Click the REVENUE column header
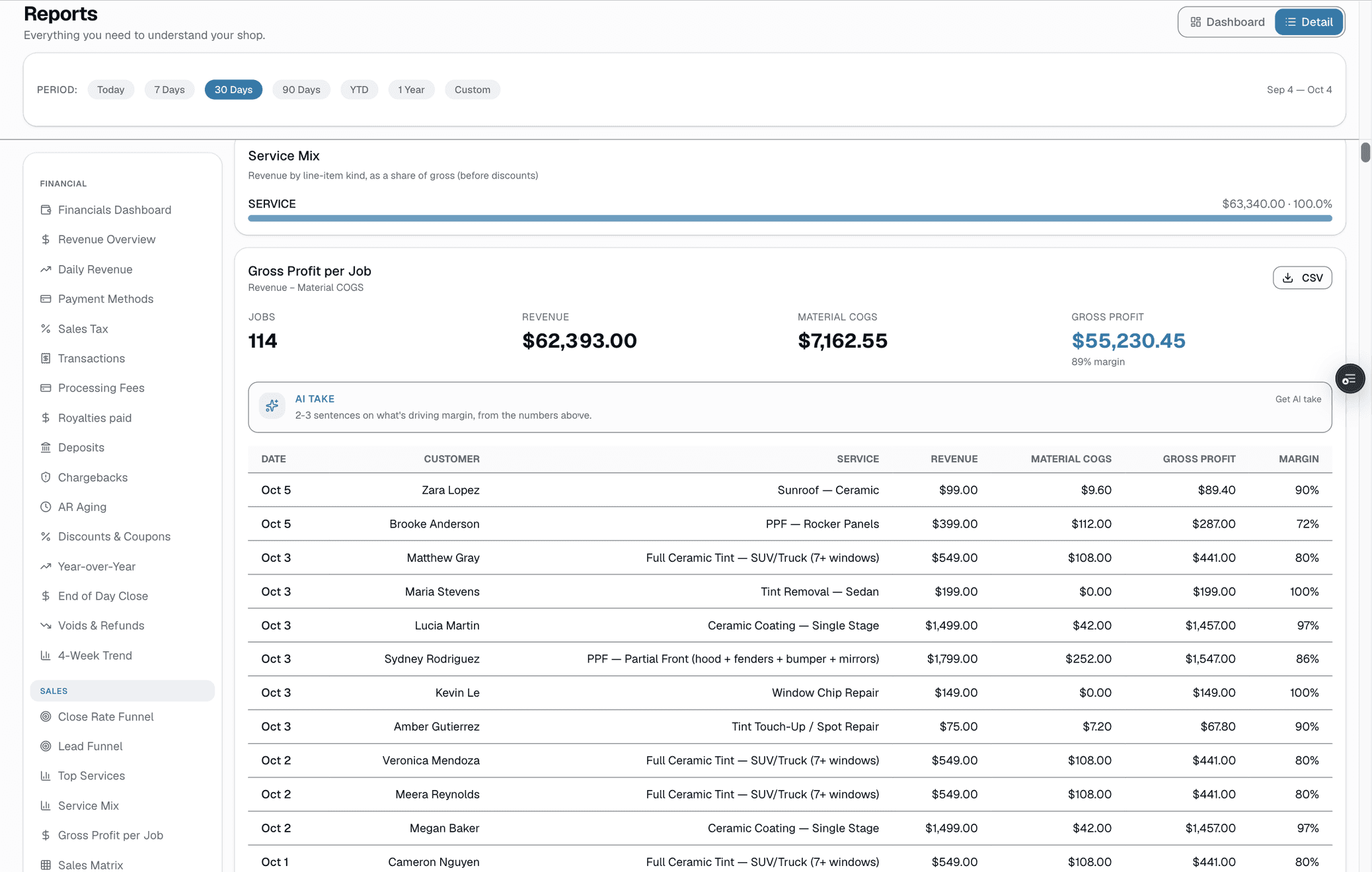 tap(954, 459)
